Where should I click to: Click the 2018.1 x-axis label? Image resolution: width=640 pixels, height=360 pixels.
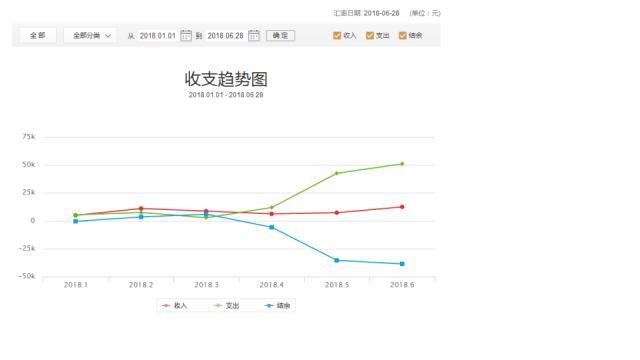(x=76, y=285)
